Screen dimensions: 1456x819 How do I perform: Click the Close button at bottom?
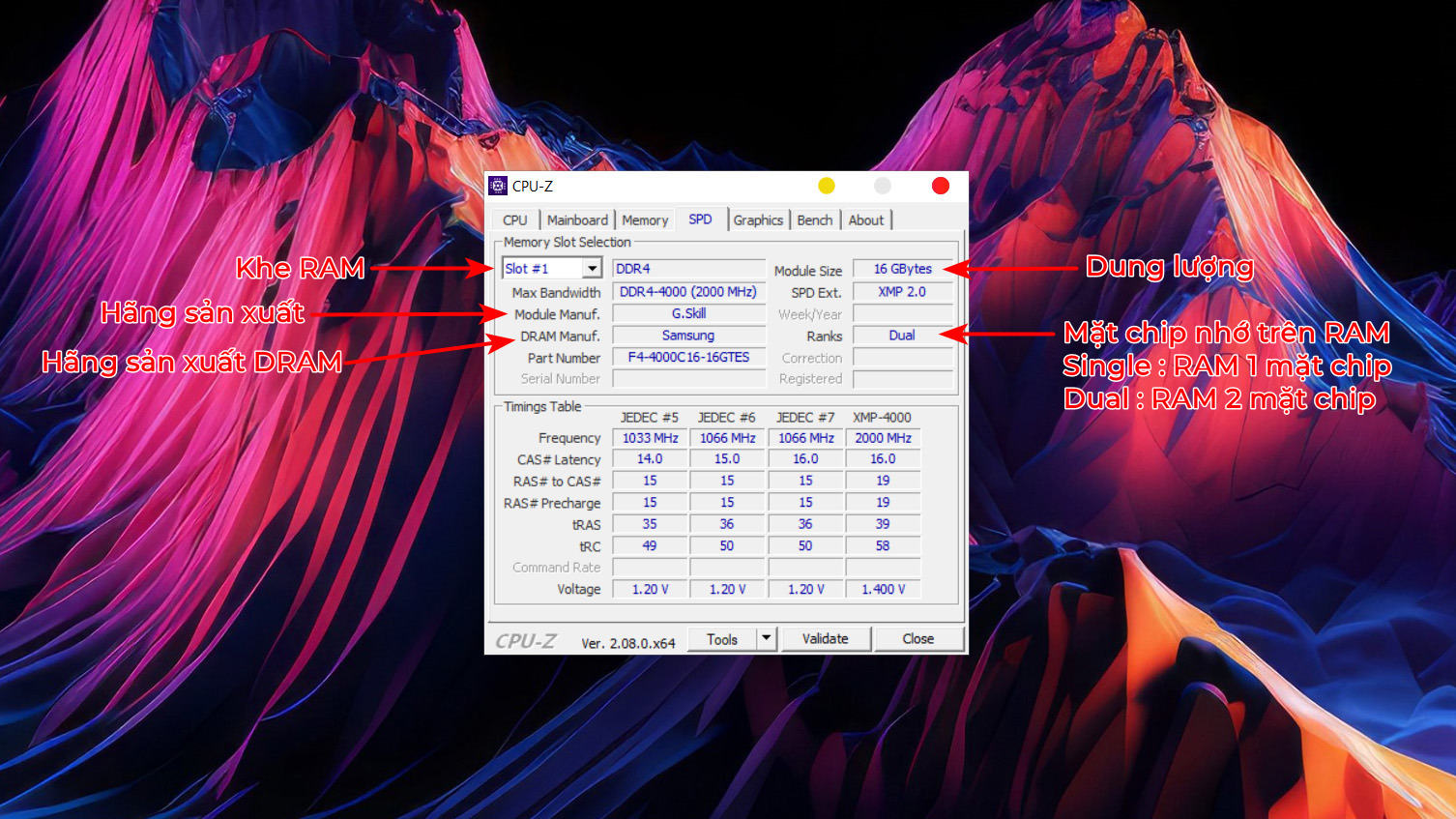tap(917, 639)
